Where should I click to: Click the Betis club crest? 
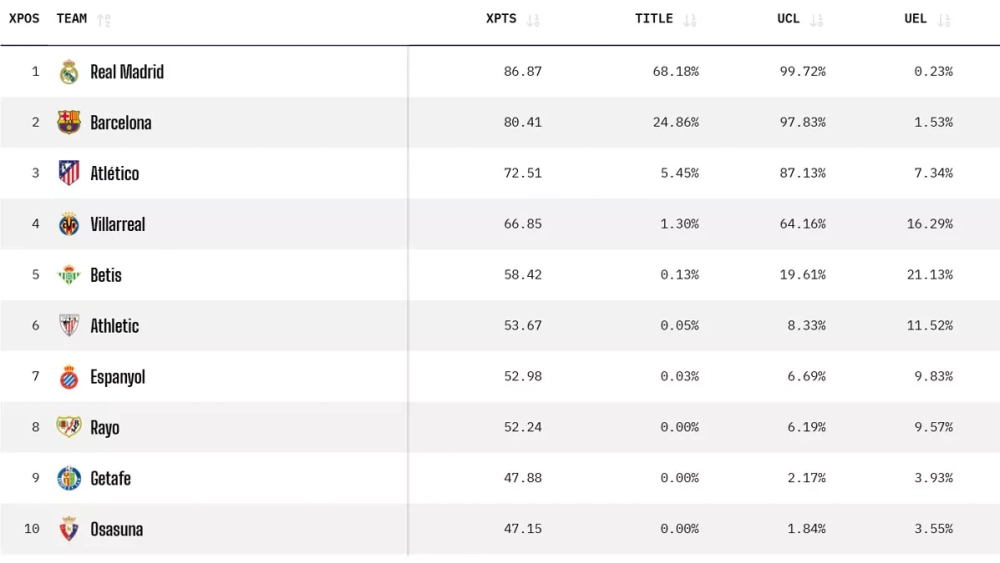(69, 275)
